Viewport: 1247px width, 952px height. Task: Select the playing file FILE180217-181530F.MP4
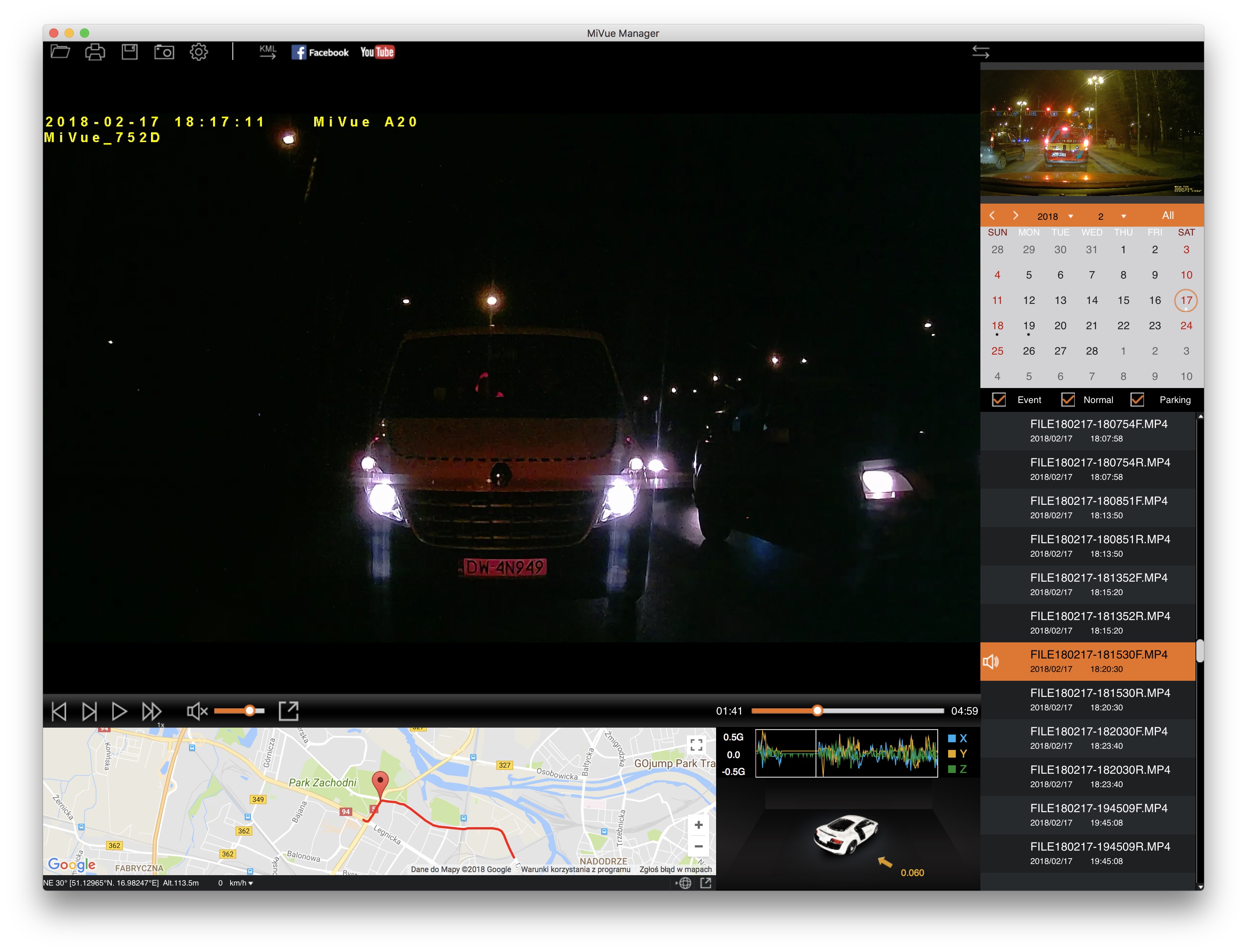1088,661
